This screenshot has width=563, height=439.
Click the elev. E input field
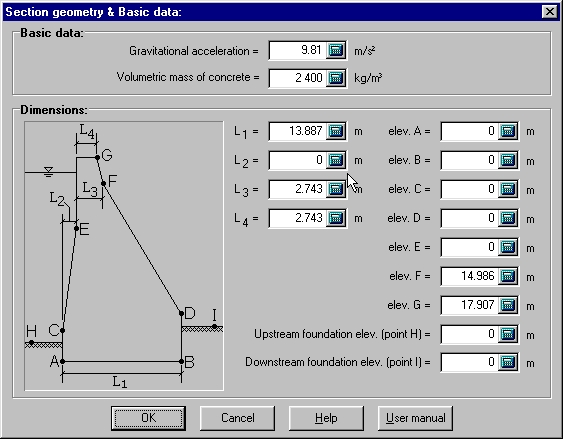[x=470, y=247]
